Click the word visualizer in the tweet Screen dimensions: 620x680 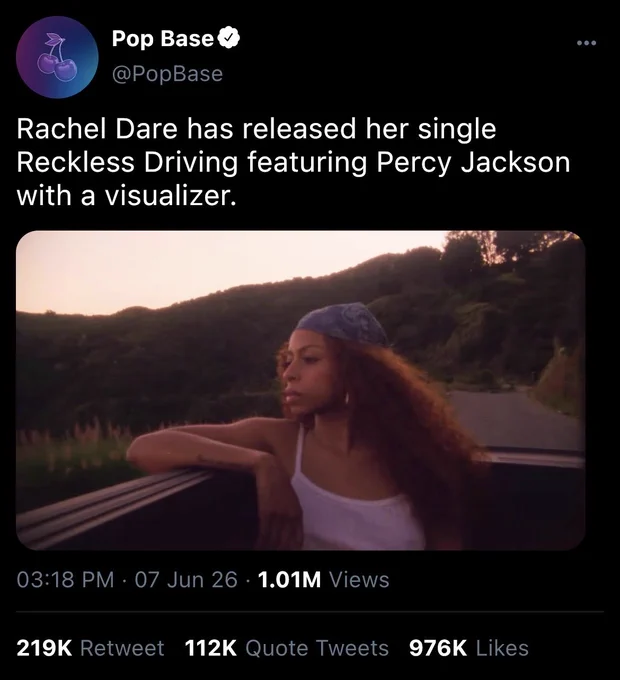(171, 196)
